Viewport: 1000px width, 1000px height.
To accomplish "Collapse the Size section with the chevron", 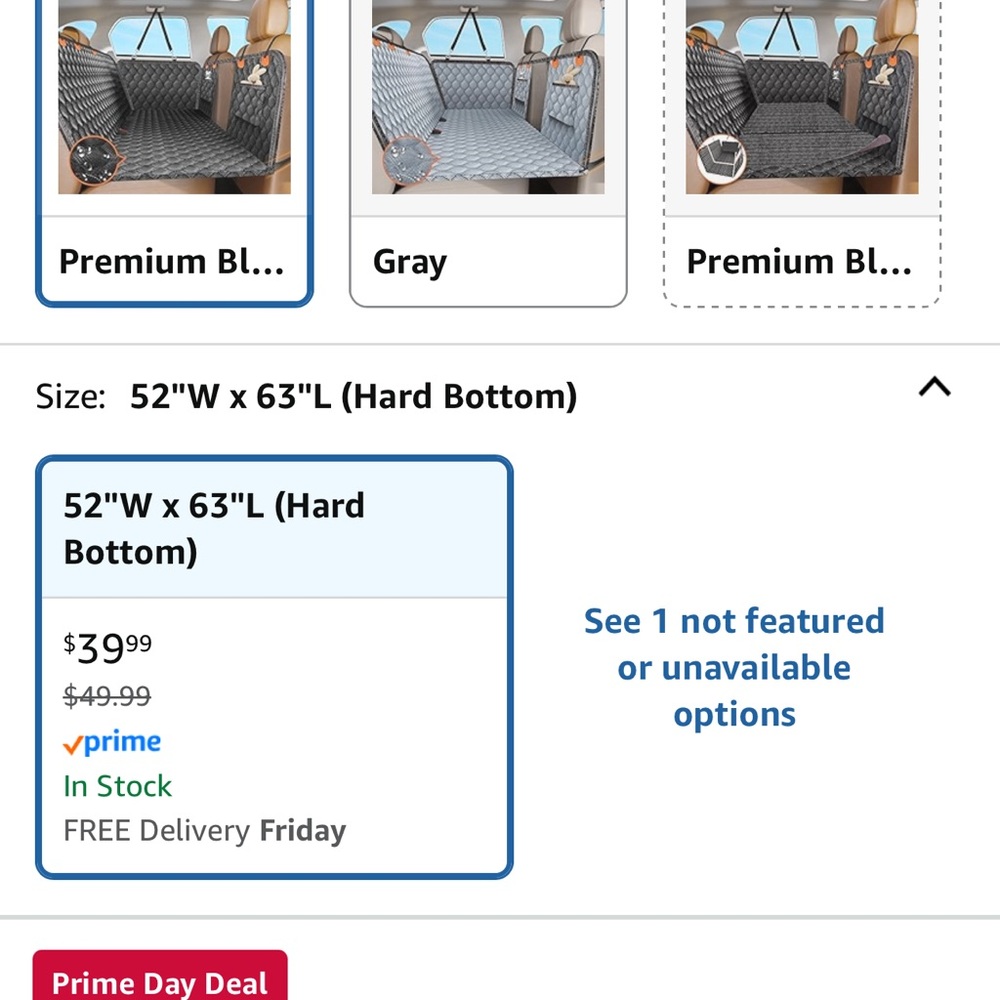I will coord(934,387).
